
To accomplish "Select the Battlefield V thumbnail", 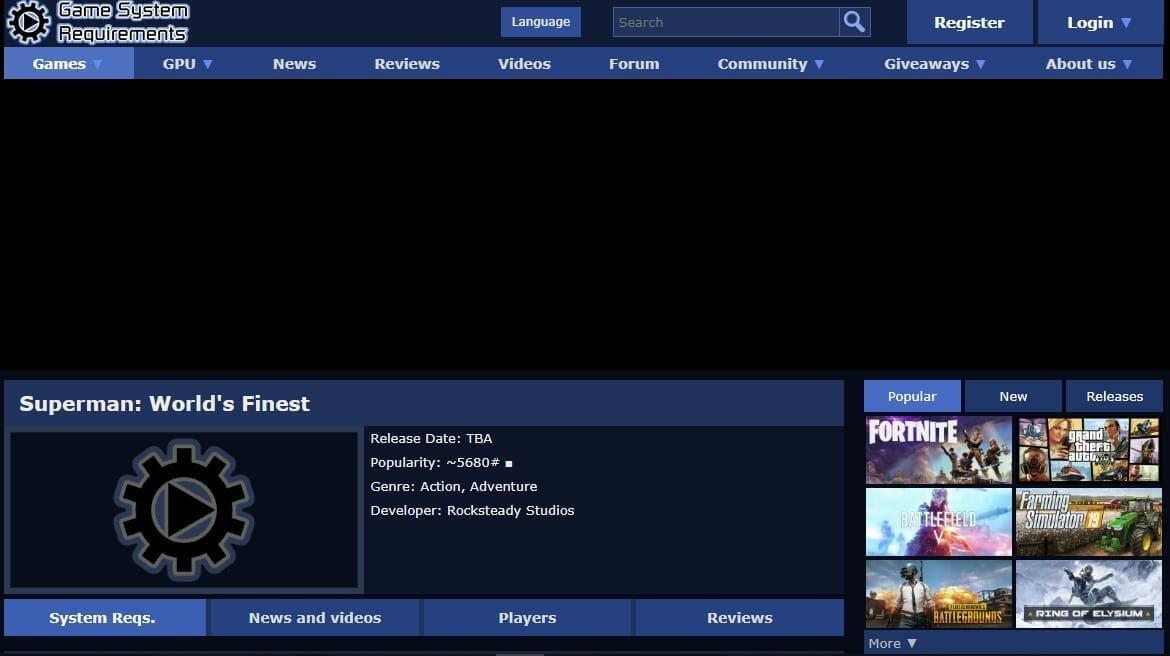I will click(938, 522).
